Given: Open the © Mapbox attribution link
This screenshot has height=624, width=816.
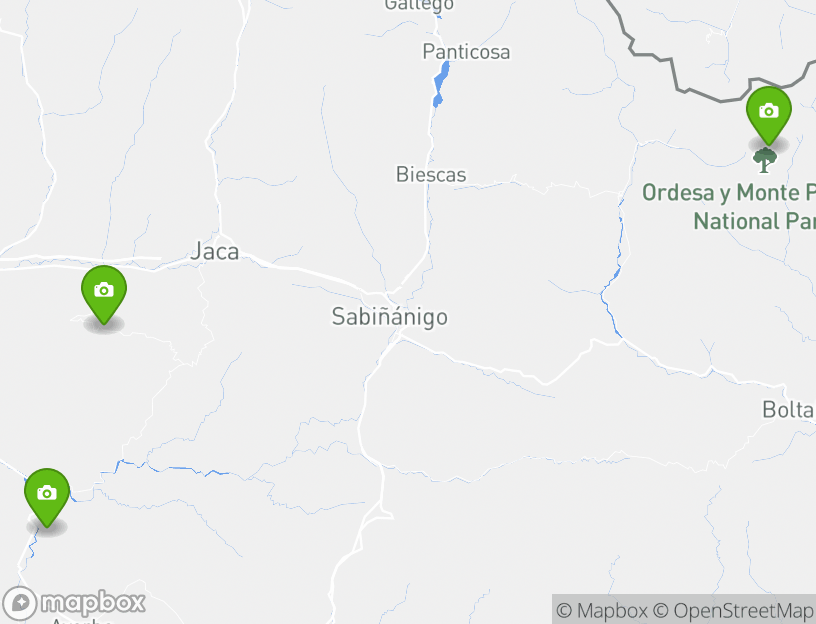Looking at the screenshot, I should click(x=602, y=610).
